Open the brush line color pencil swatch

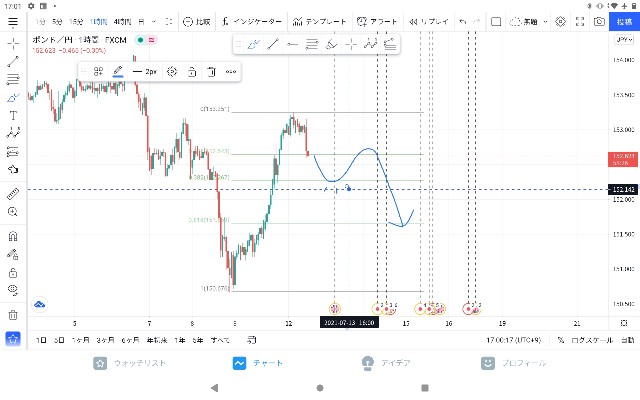(x=118, y=72)
